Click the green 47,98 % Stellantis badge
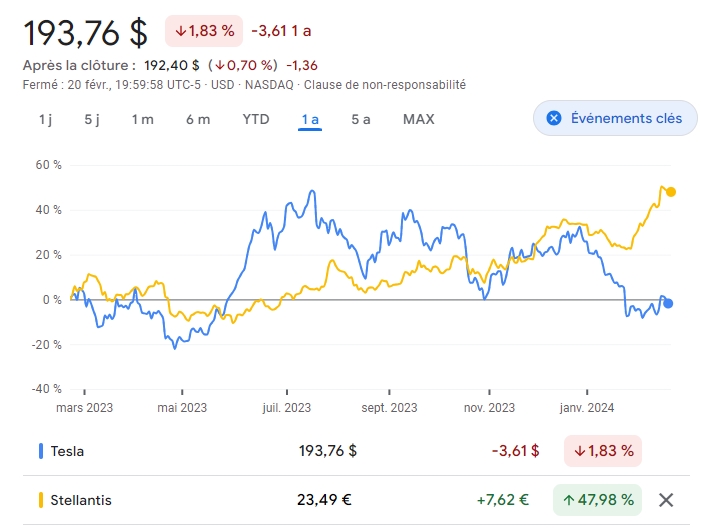Image resolution: width=701 pixels, height=531 pixels. [x=597, y=500]
